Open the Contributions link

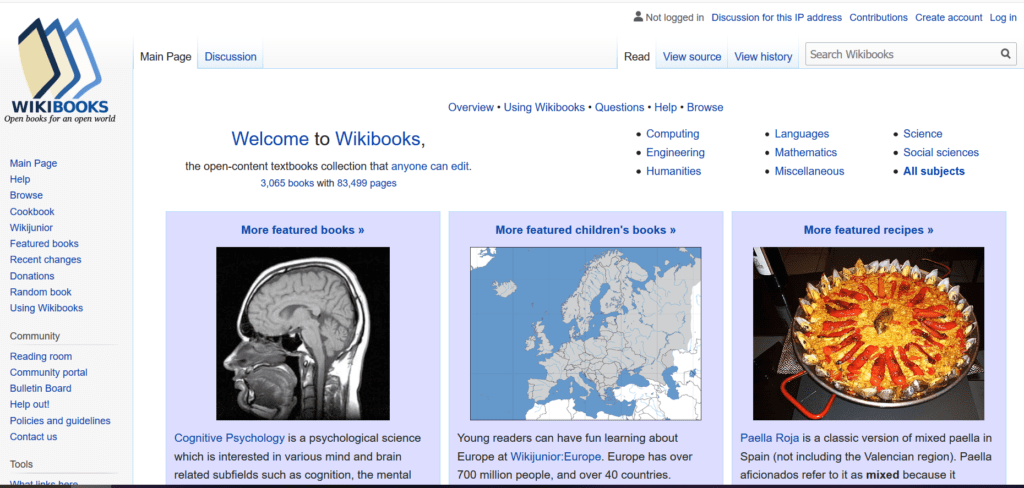(x=878, y=18)
